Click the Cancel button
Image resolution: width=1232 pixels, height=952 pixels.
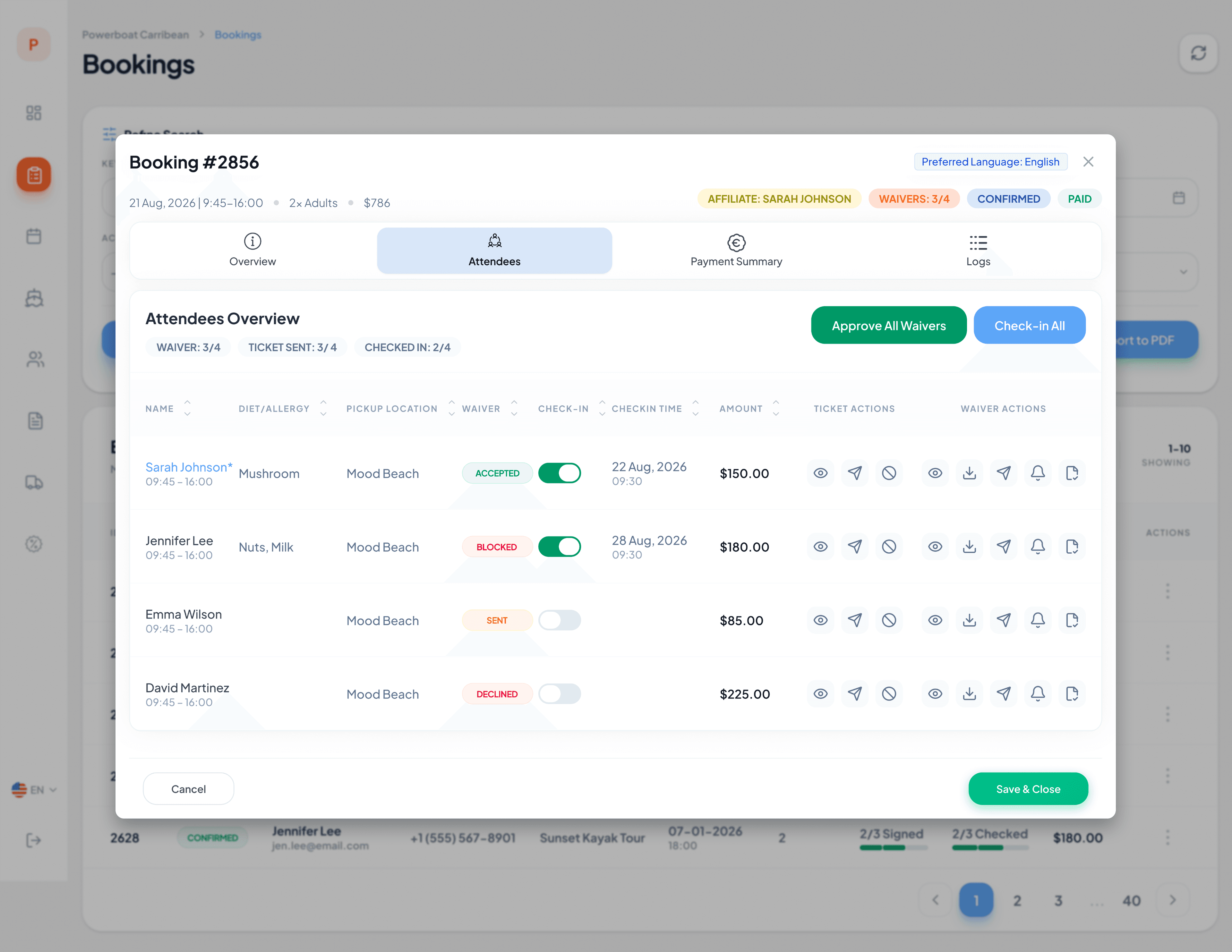188,789
